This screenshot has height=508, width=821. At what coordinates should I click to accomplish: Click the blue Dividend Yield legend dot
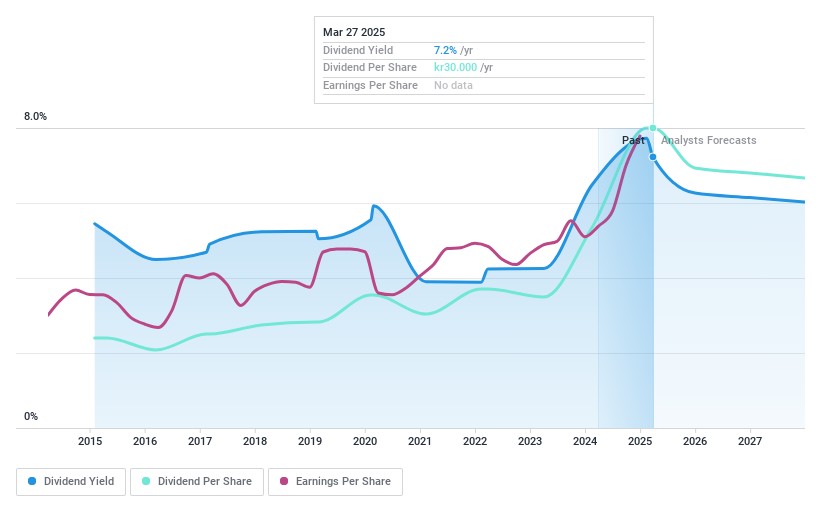(33, 481)
